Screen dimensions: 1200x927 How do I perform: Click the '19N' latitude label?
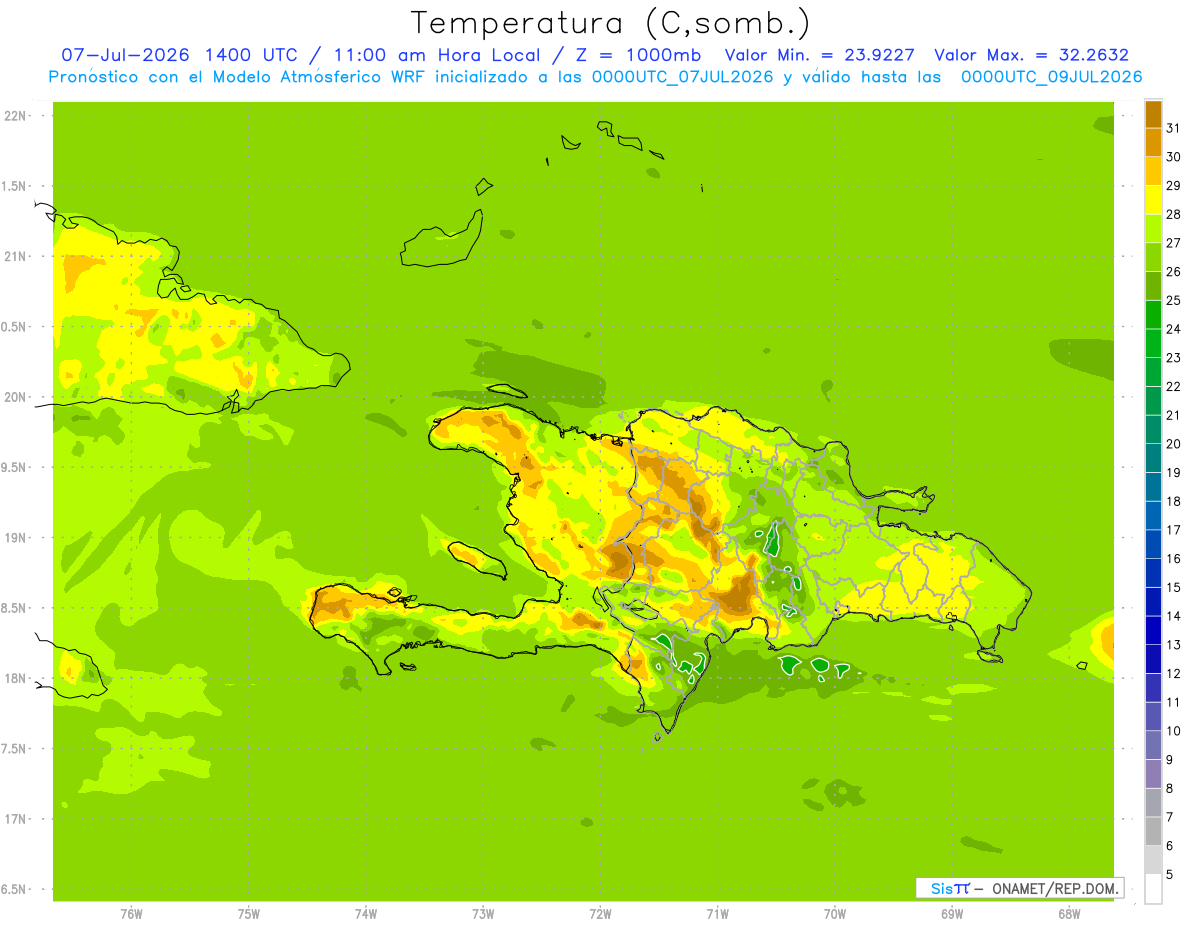tap(15, 538)
